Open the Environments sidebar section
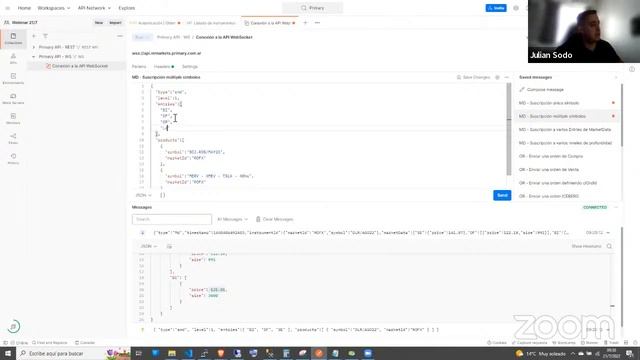 (13, 79)
